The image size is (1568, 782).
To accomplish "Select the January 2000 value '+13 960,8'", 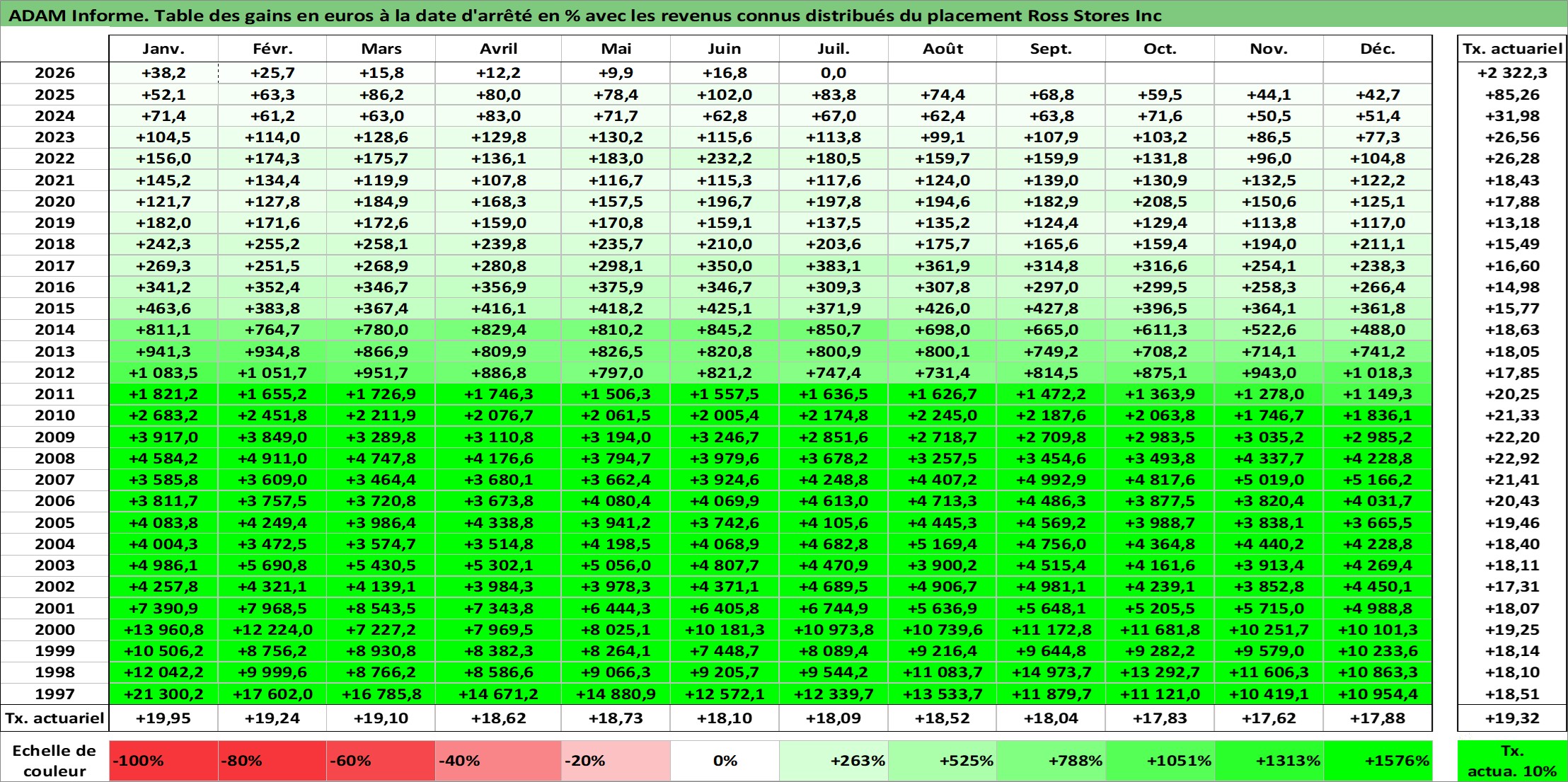I will 163,630.
